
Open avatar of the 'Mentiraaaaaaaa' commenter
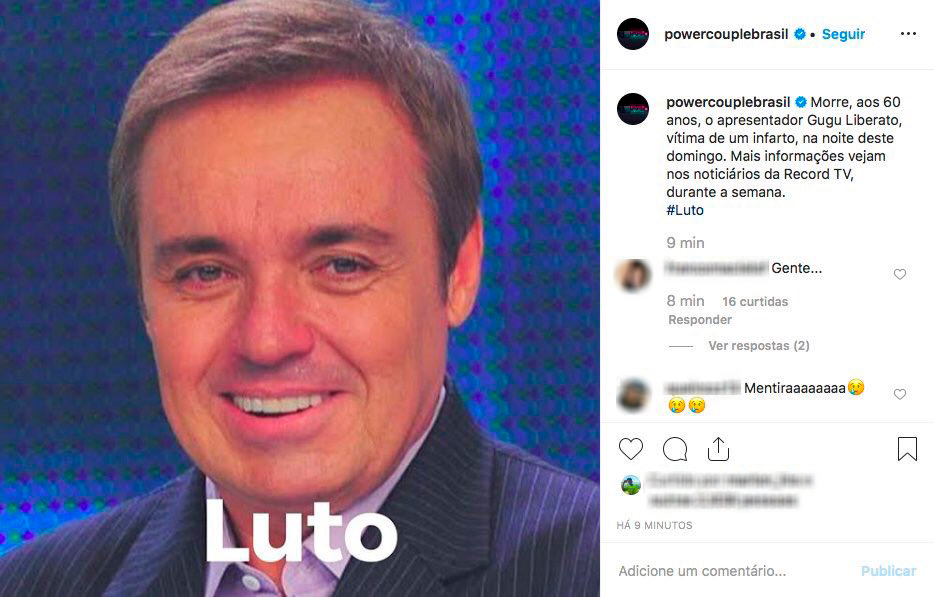coord(633,394)
